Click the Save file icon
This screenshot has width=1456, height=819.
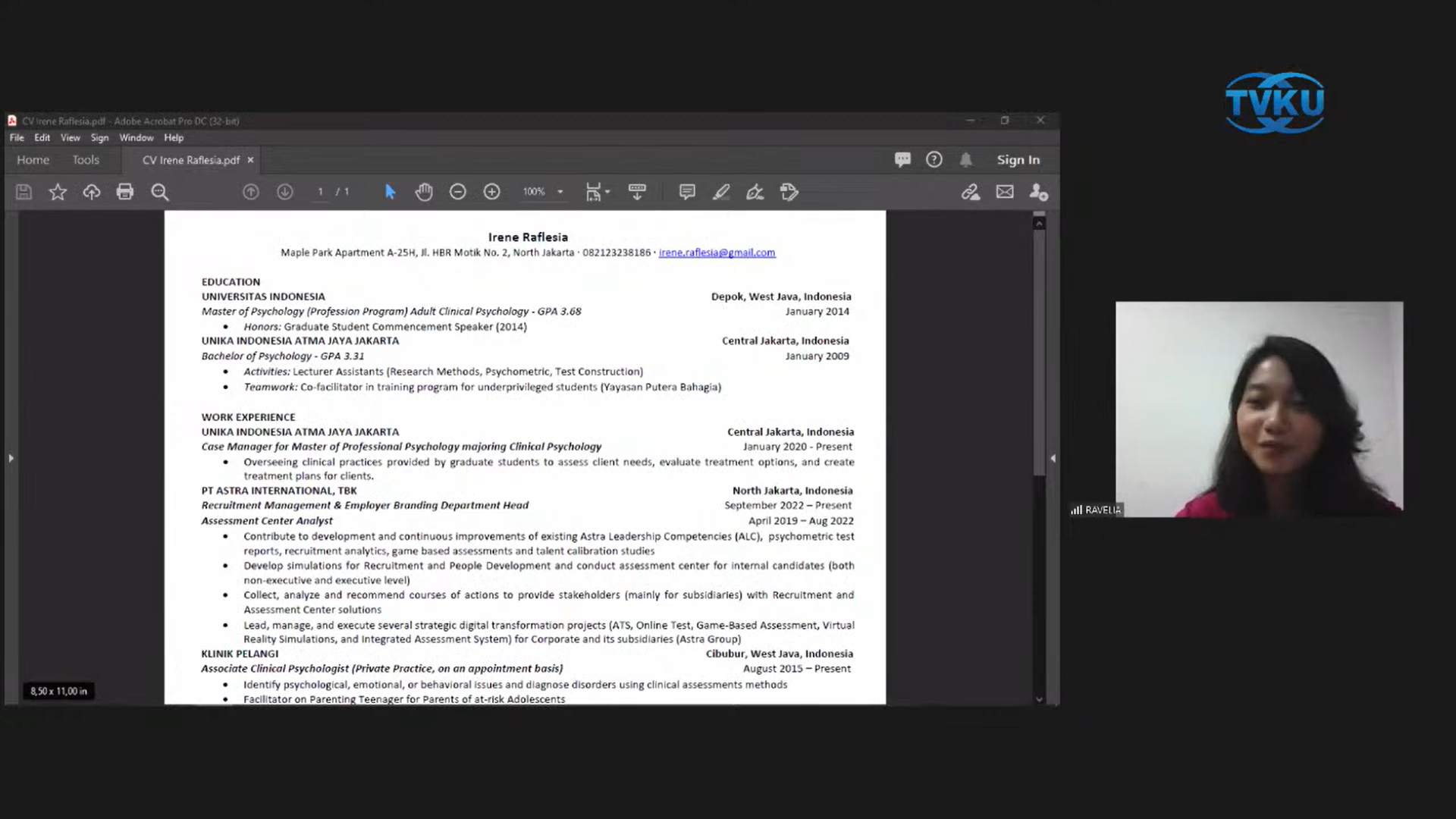click(x=24, y=192)
